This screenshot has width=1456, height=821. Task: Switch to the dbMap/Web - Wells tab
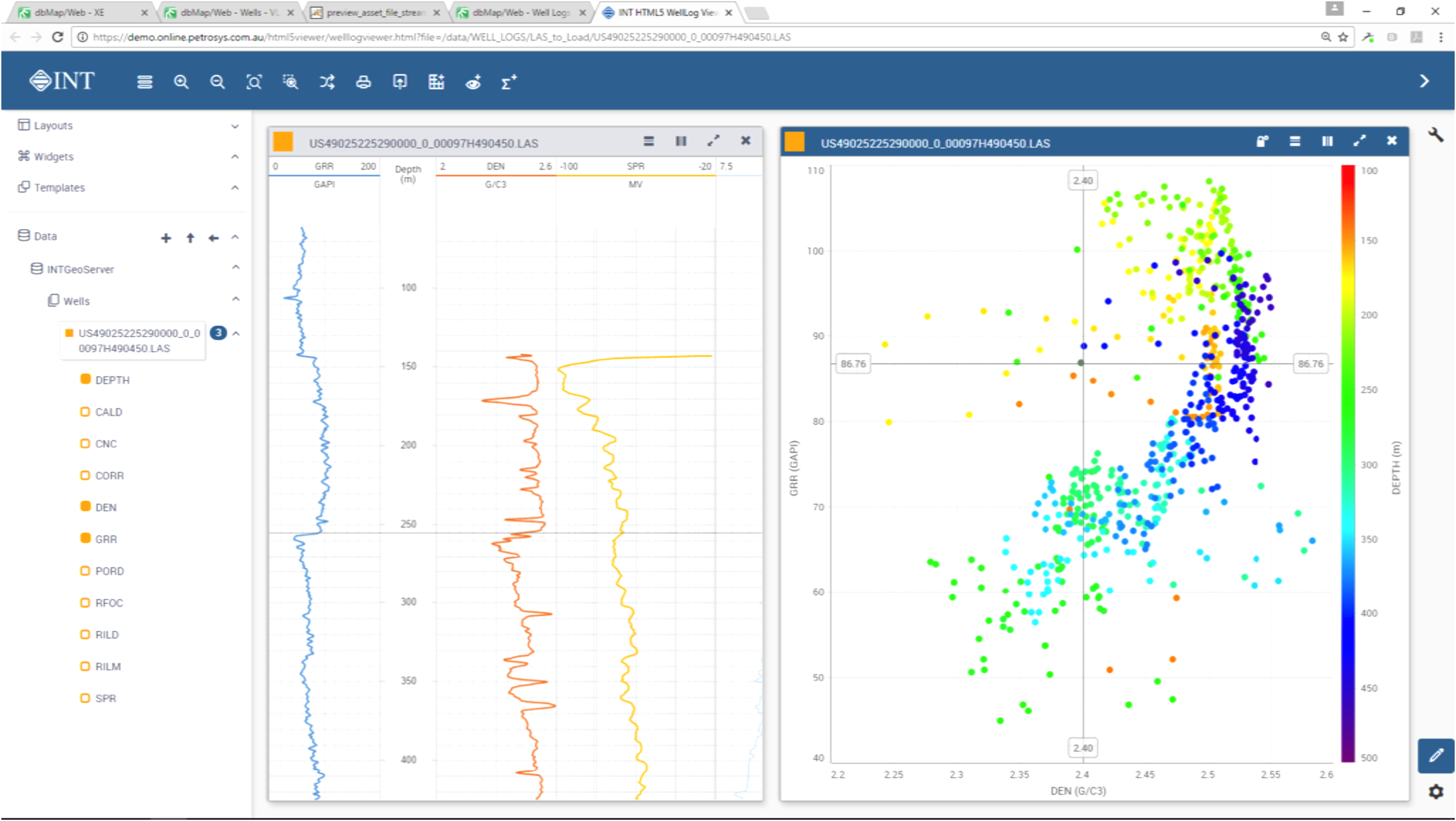tap(227, 13)
